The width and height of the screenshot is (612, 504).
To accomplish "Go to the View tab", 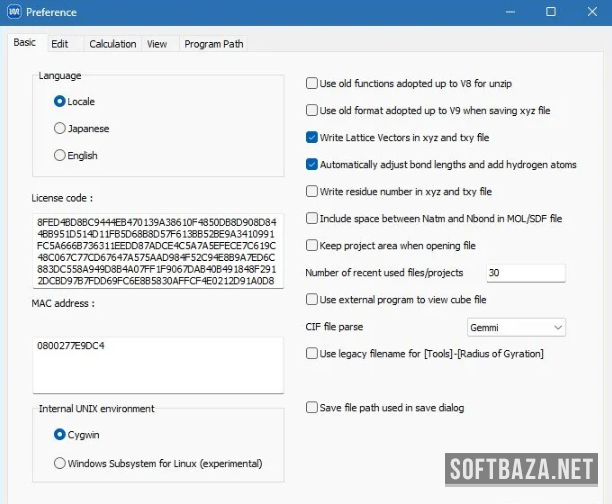I will pos(157,44).
